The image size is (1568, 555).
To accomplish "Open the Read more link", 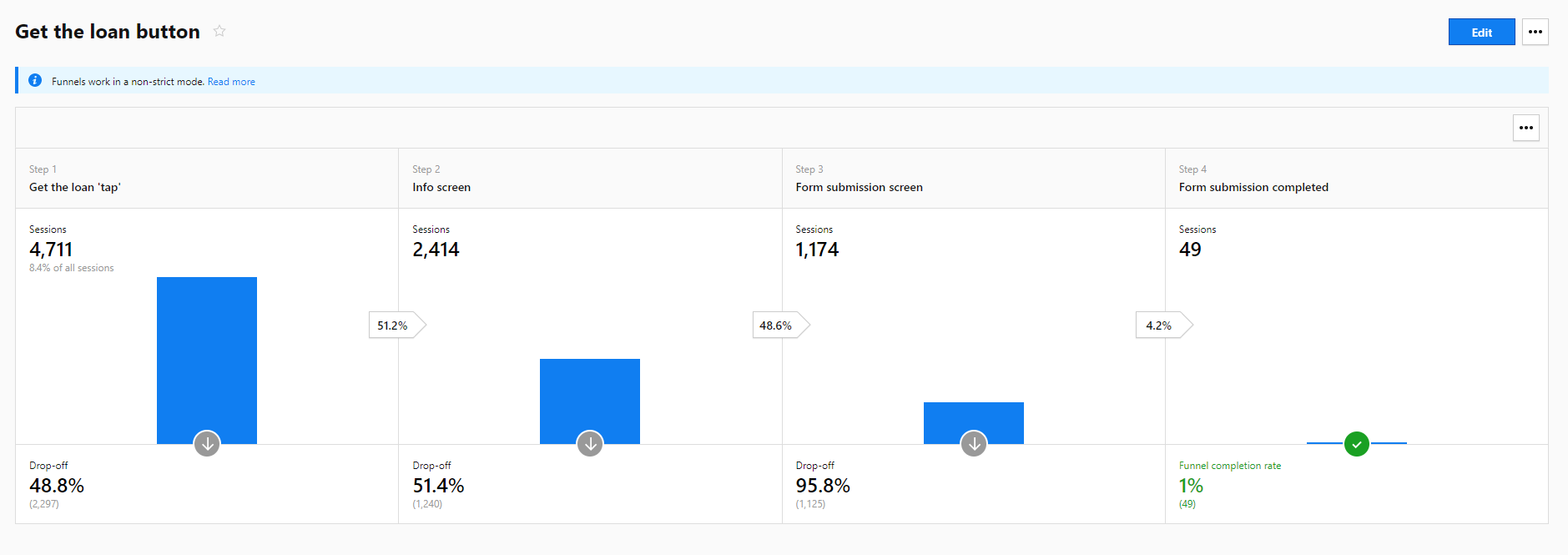I will [x=231, y=82].
